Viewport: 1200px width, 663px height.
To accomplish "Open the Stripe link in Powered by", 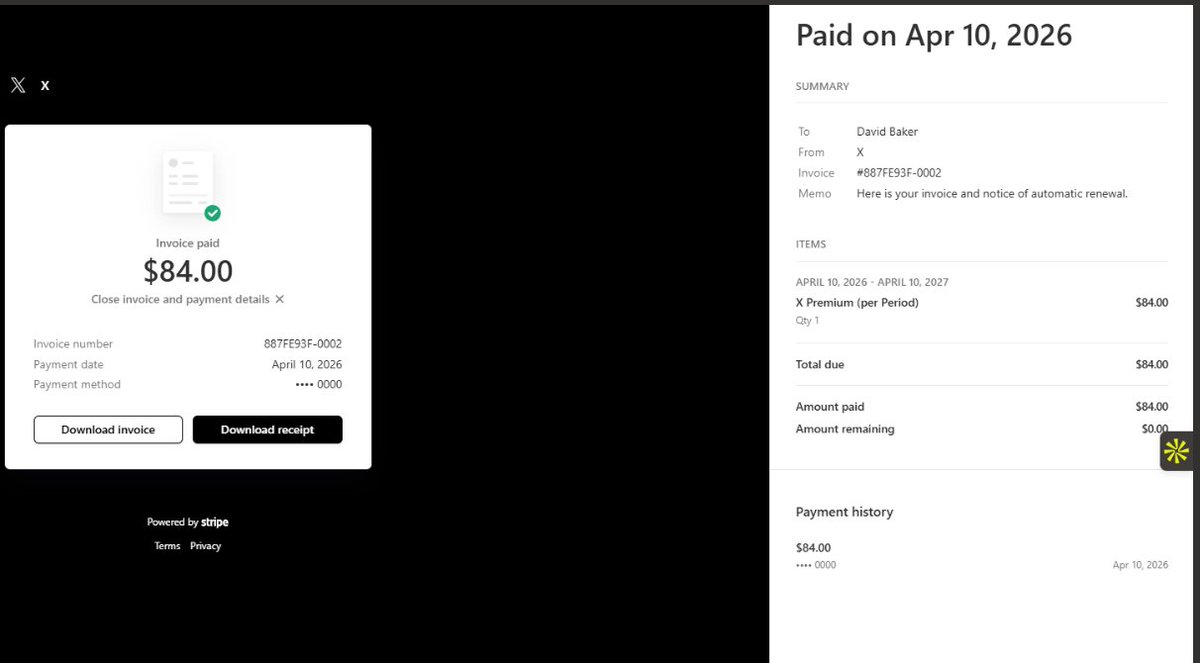I will (x=215, y=522).
